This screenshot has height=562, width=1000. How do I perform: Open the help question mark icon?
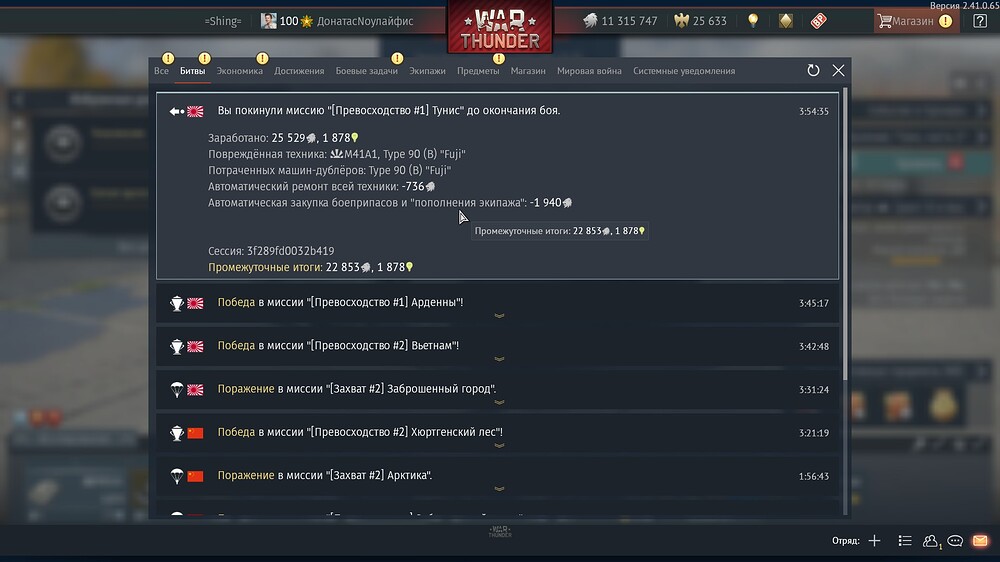pyautogui.click(x=980, y=21)
